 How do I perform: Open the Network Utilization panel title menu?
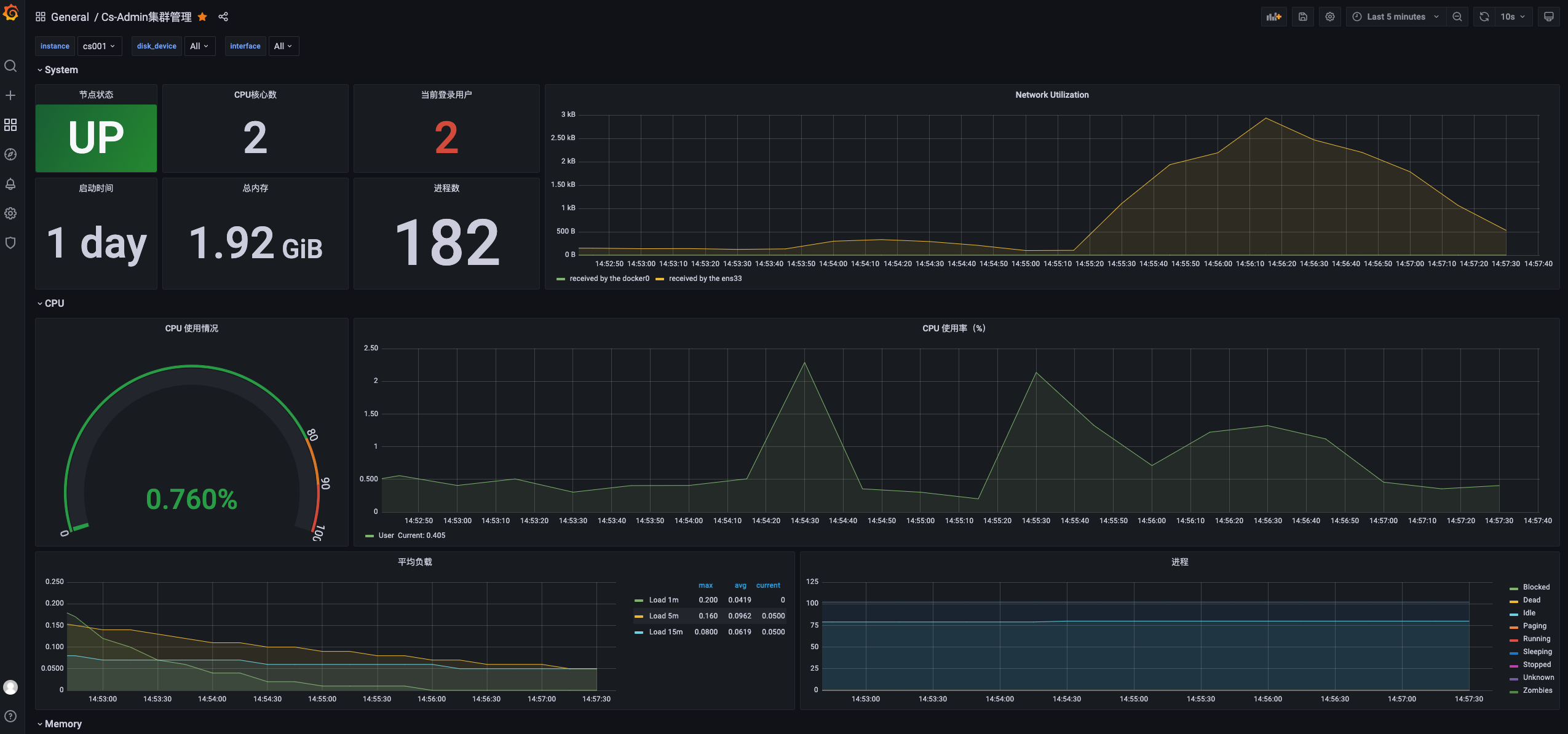pyautogui.click(x=1051, y=95)
